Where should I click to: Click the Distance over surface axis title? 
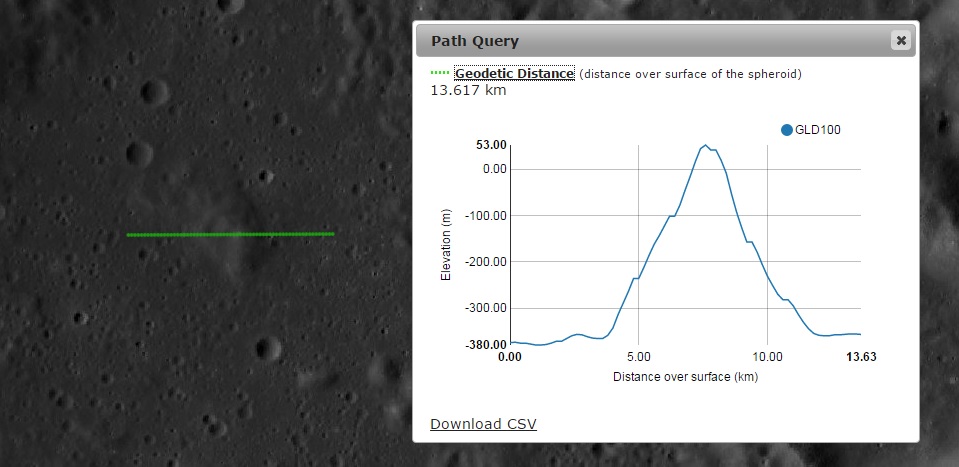685,377
